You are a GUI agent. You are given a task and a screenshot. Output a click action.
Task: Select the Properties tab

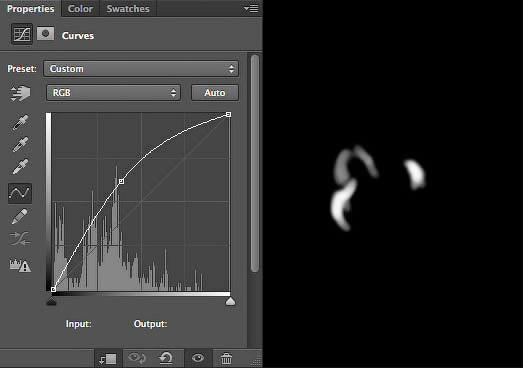point(30,9)
